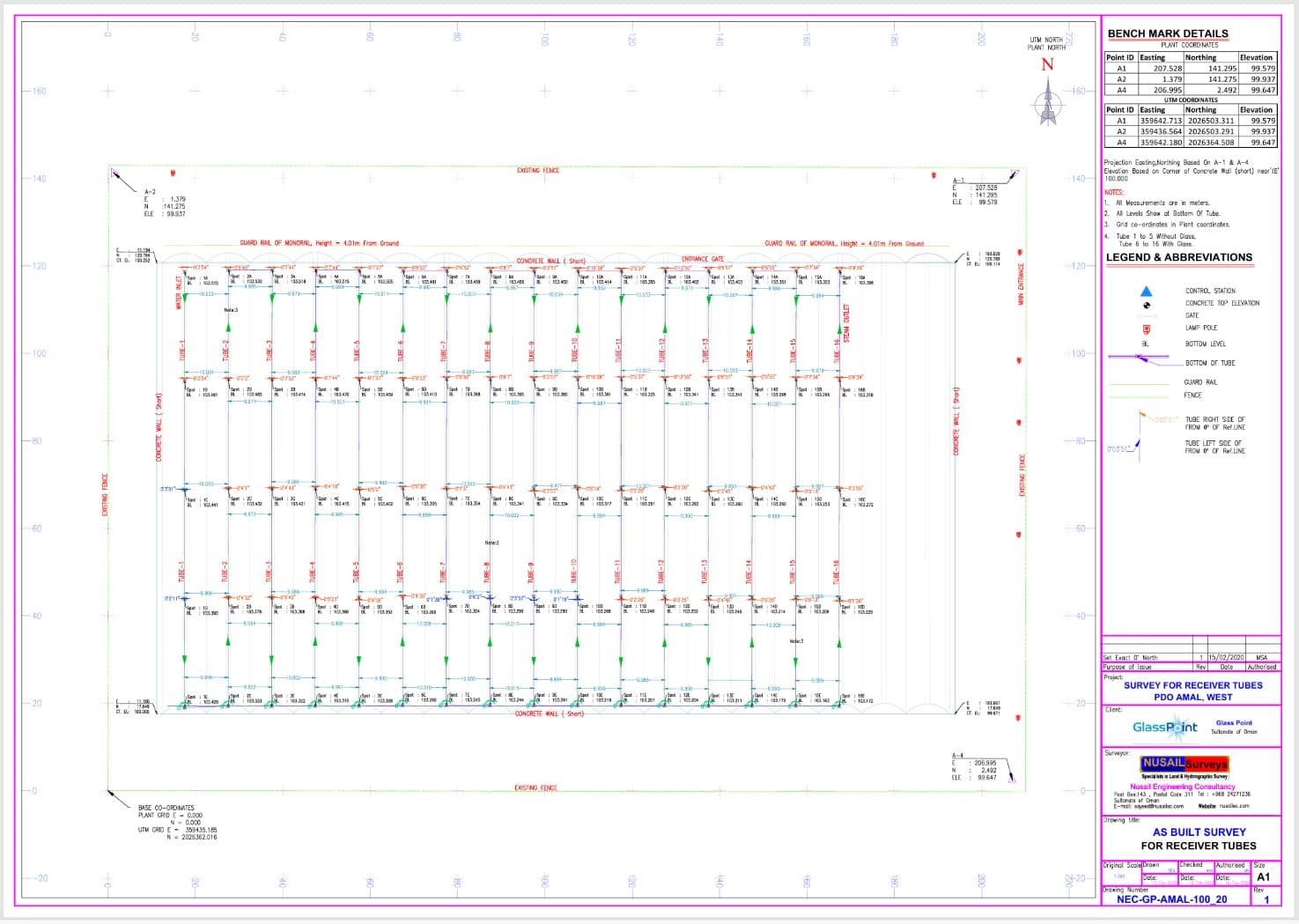The image size is (1299, 924).
Task: Click plant Easting value 206.995 for A4
Action: [x=1168, y=90]
